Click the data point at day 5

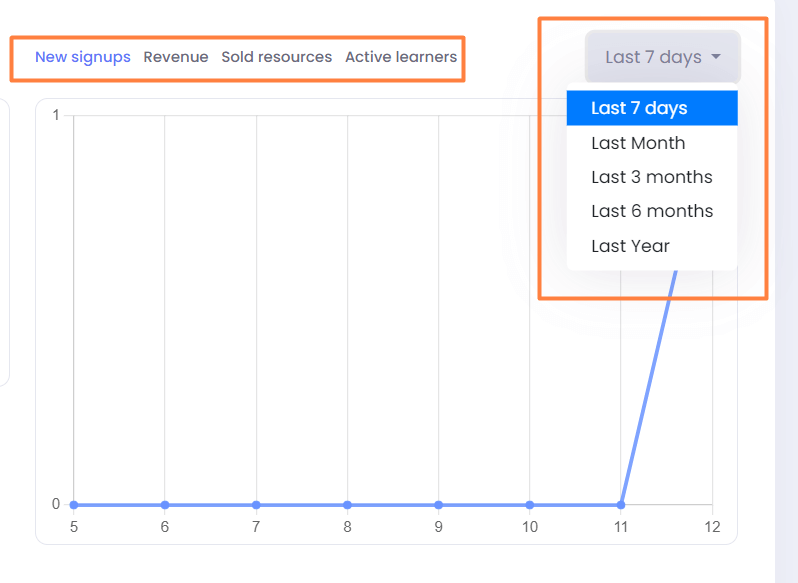(x=74, y=505)
